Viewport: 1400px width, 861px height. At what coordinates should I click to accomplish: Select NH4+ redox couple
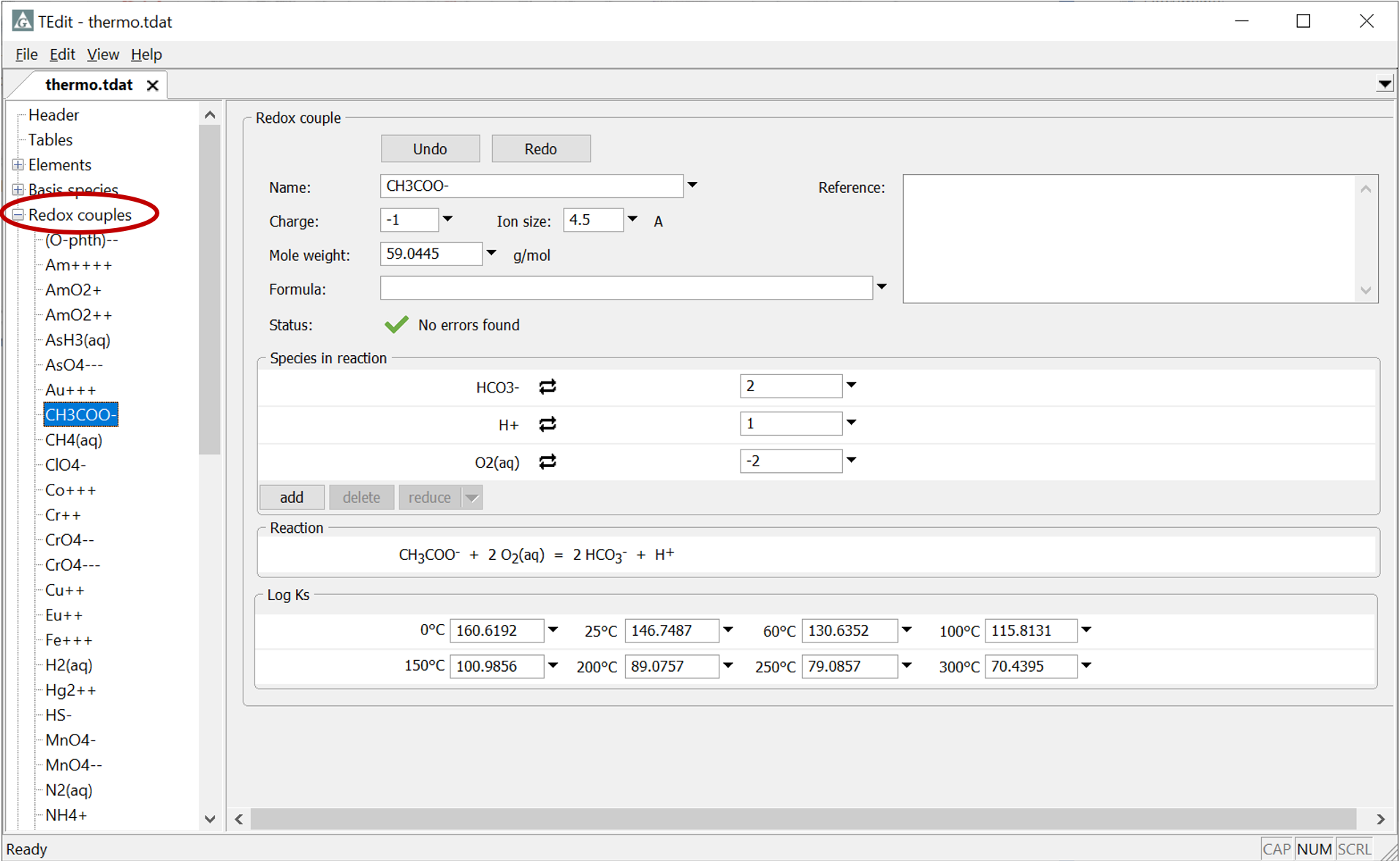tap(67, 815)
